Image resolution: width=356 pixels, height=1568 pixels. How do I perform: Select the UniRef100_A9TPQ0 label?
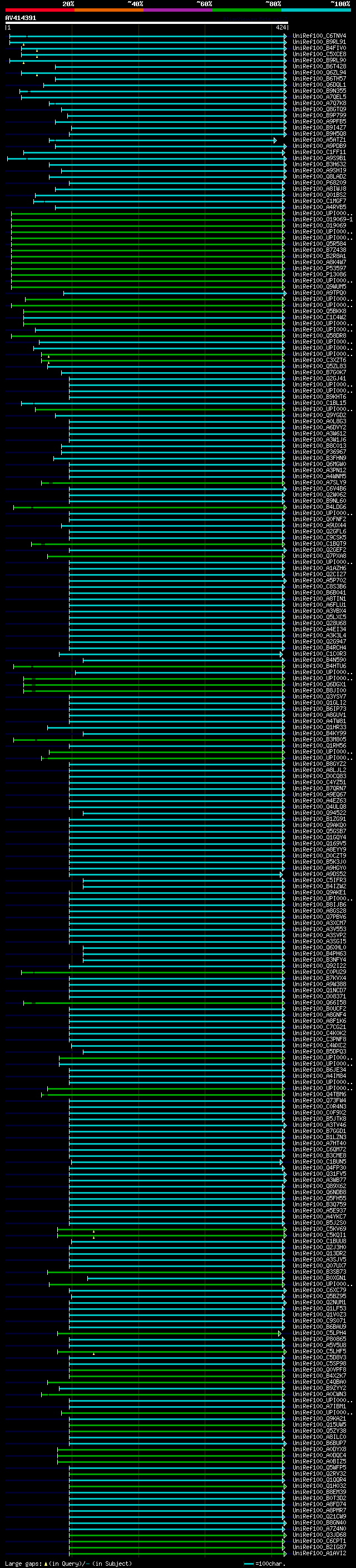[319, 293]
